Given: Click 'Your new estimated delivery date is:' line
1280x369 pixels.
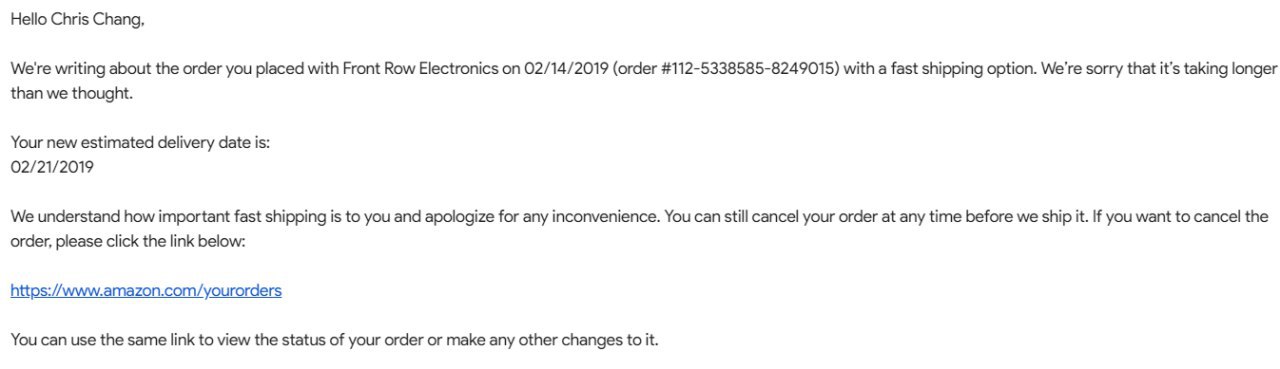Looking at the screenshot, I should tap(140, 143).
